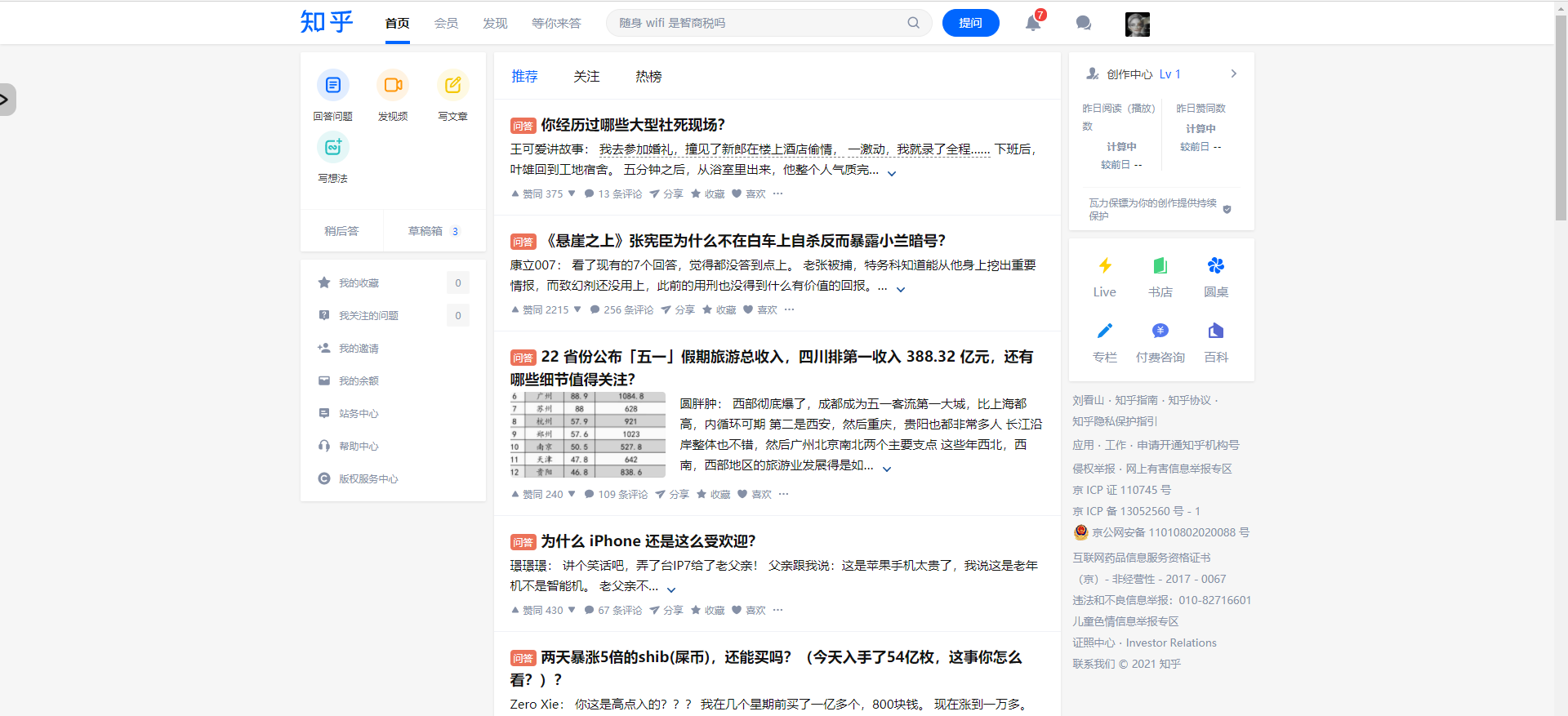The height and width of the screenshot is (716, 1568).
Task: Go to 等你来答 in top navigation
Action: coord(556,23)
